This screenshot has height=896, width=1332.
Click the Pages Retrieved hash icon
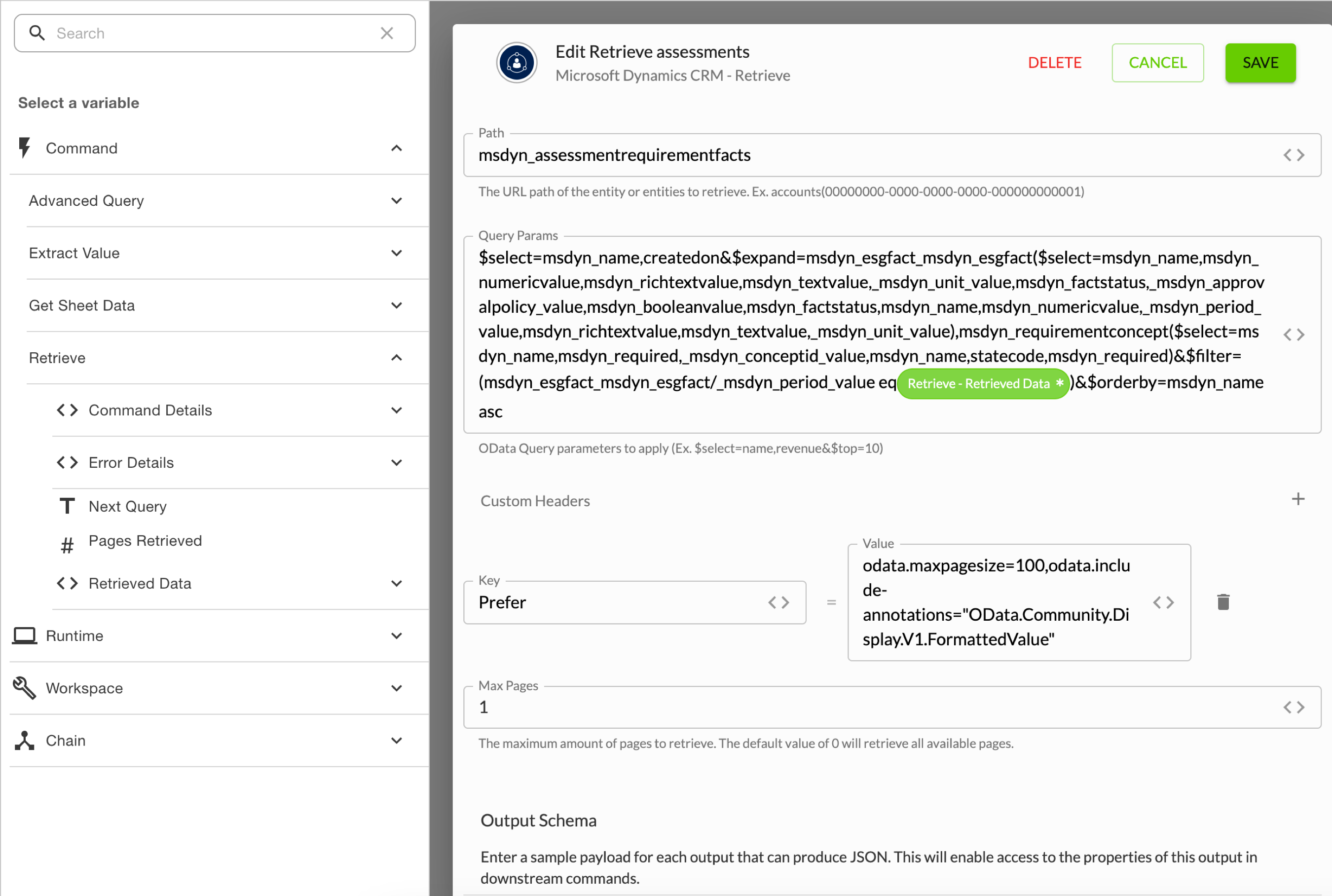click(x=67, y=546)
